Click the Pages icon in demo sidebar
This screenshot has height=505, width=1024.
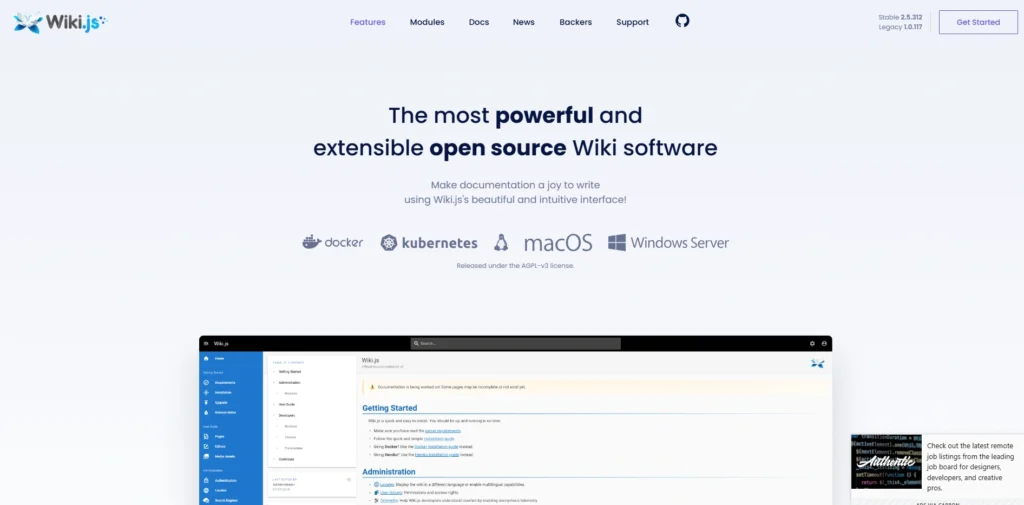tap(206, 436)
